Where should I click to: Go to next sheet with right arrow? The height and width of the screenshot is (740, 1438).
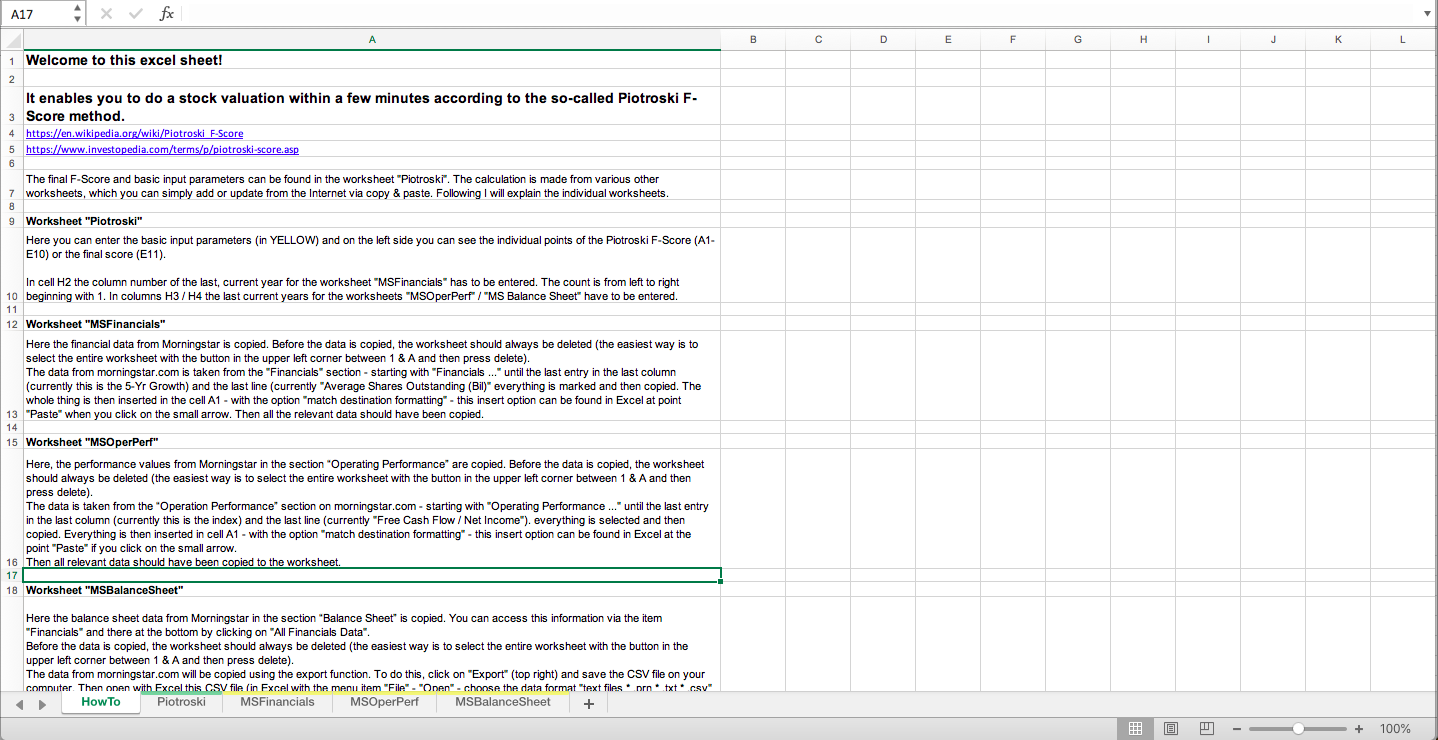(42, 704)
